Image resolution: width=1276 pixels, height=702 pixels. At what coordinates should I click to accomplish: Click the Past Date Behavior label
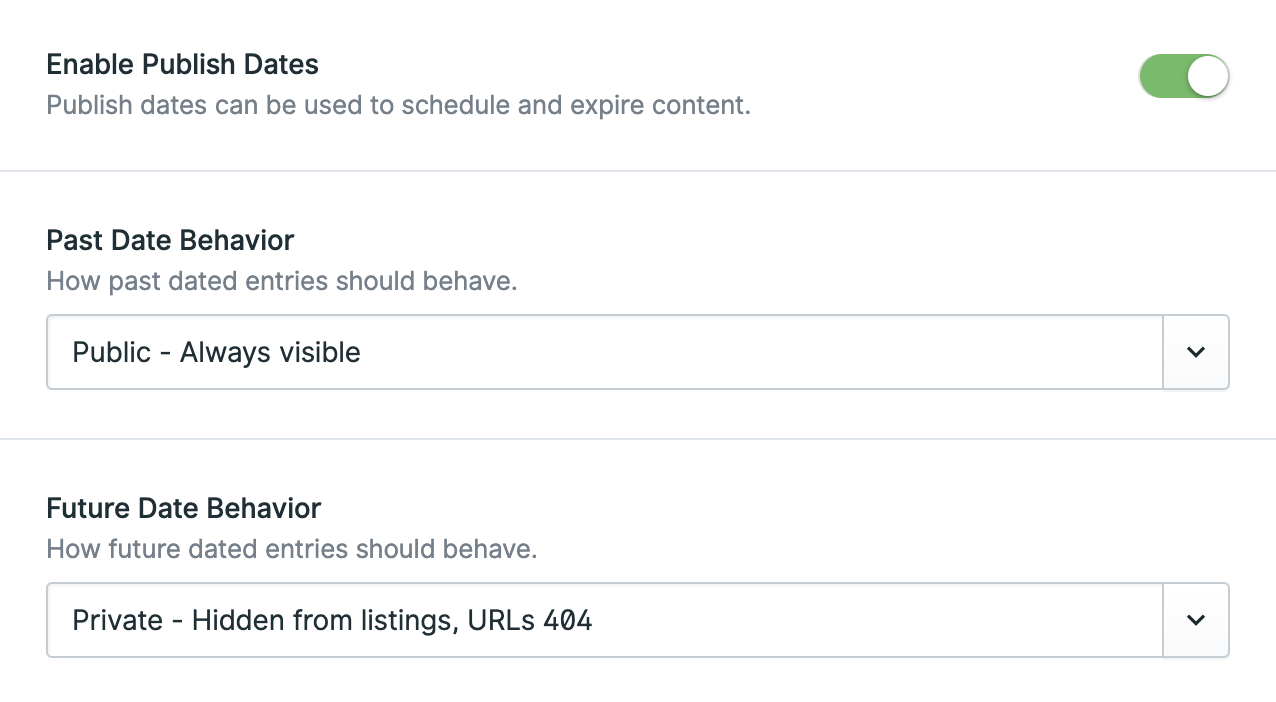[170, 240]
